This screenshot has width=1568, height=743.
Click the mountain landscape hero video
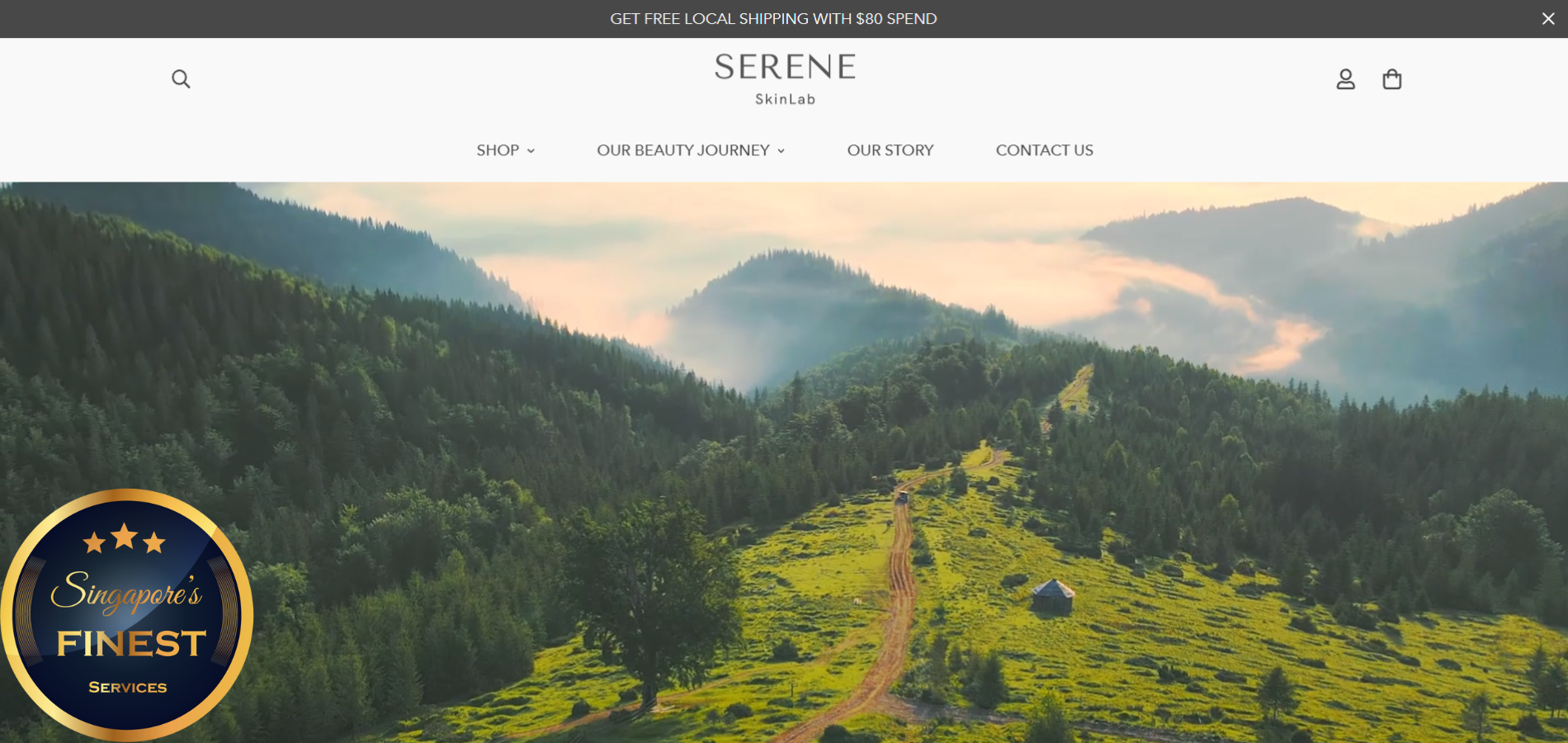[x=784, y=462]
